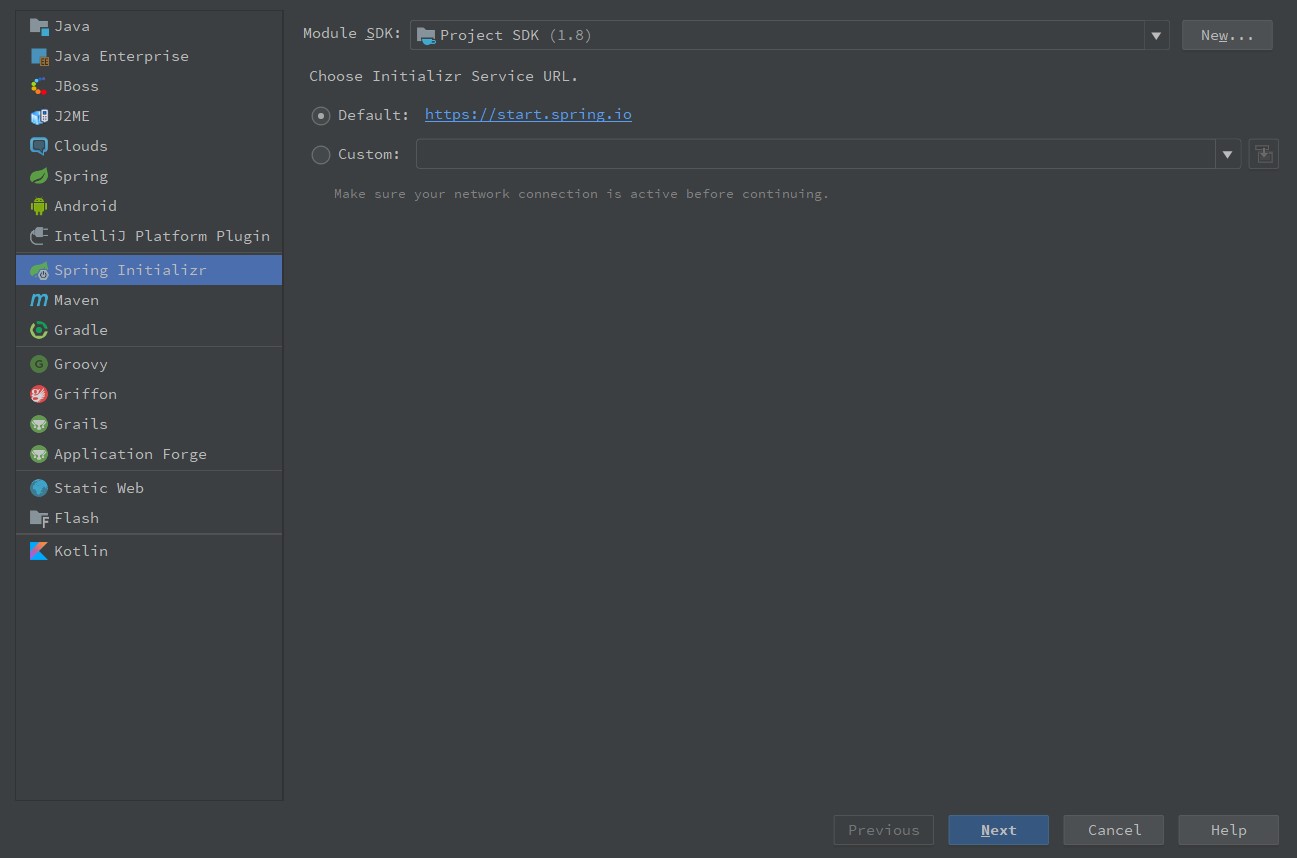Click the 'Choose Initializr Service URL.' text
This screenshot has height=858, width=1297.
pos(444,76)
